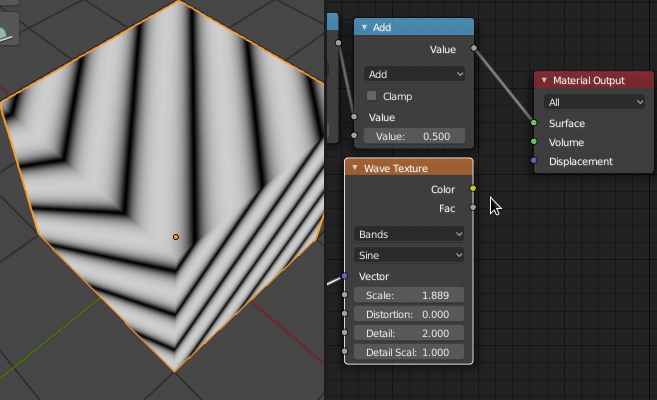Click the Value 0.500 field

[x=414, y=136]
